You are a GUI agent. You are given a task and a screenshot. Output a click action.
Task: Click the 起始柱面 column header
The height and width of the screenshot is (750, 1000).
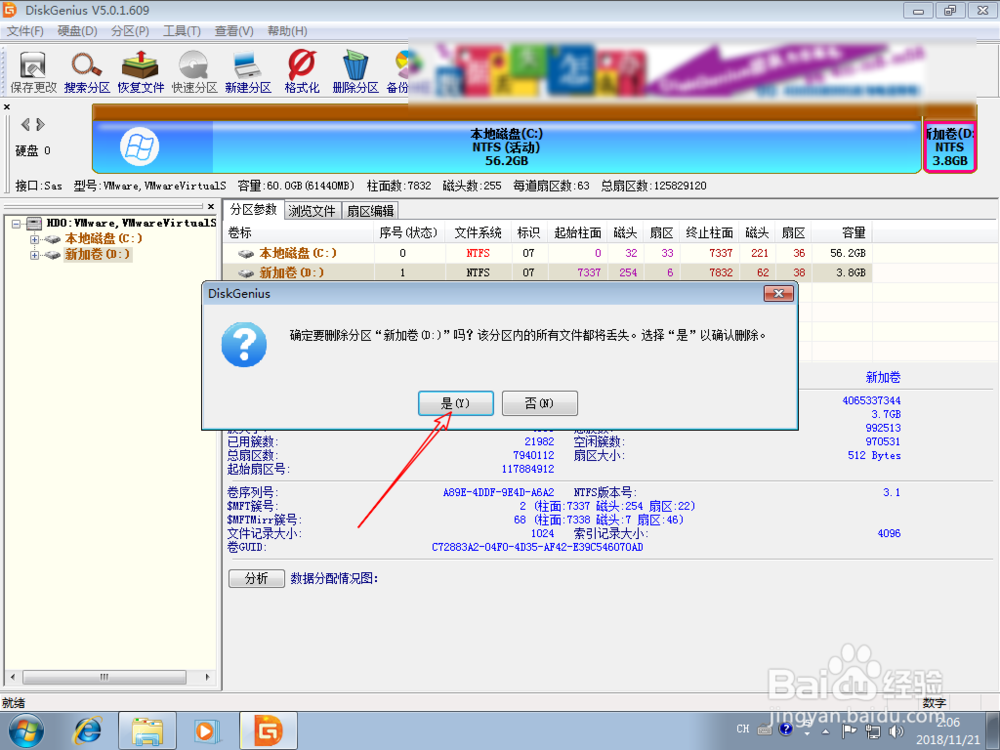pyautogui.click(x=577, y=233)
